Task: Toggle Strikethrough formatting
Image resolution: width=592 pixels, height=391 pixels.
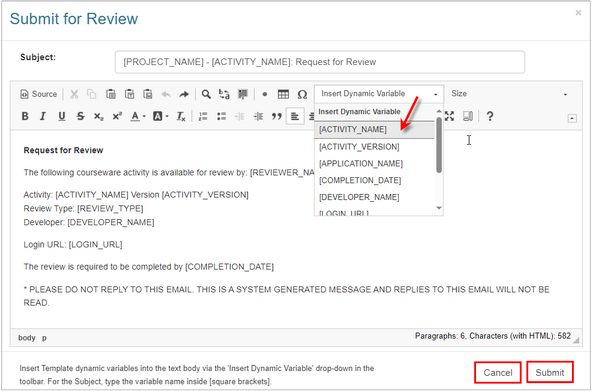Action: 80,116
